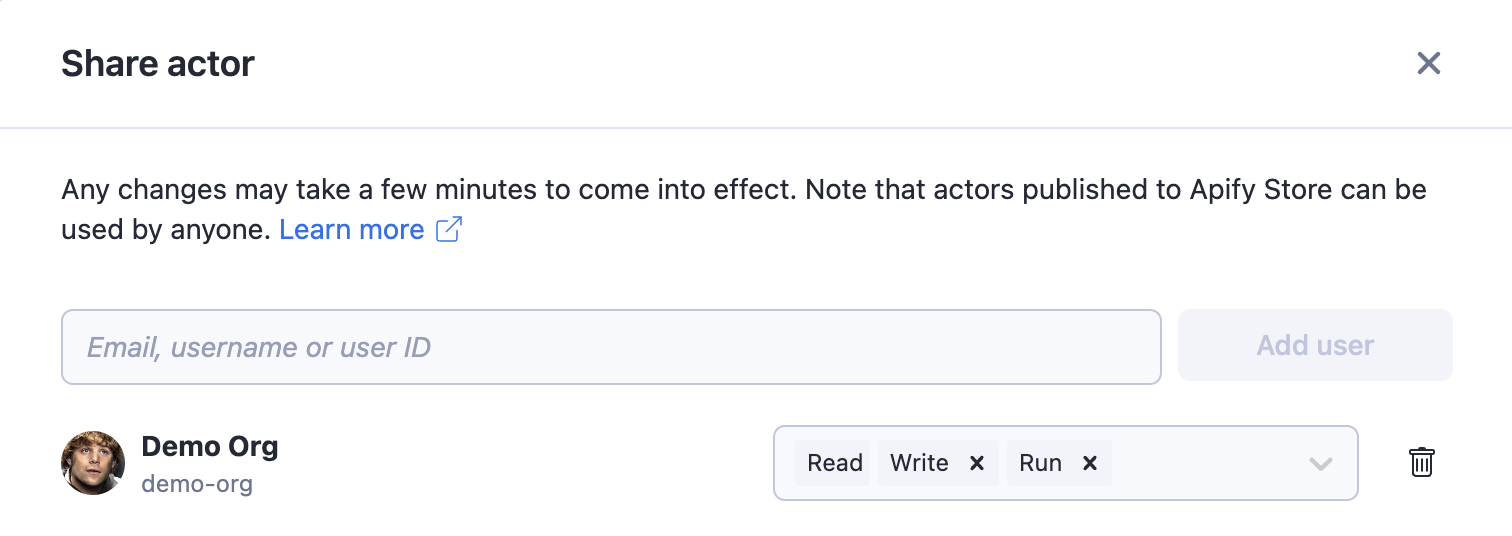Viewport: 1512px width, 536px height.
Task: Click the Write permission tag label
Action: (919, 463)
